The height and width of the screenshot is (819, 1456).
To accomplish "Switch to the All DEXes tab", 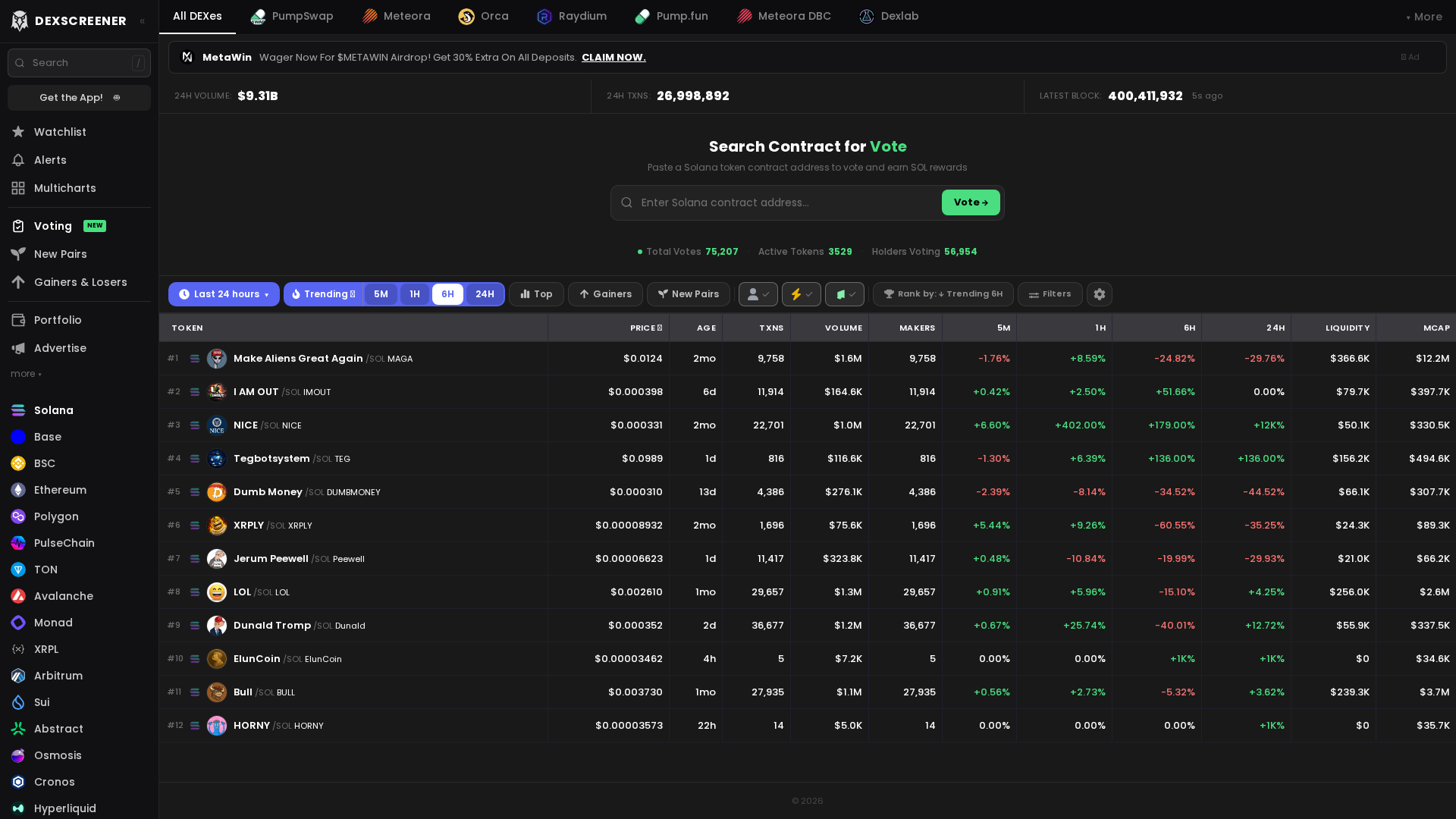I will click(x=197, y=17).
